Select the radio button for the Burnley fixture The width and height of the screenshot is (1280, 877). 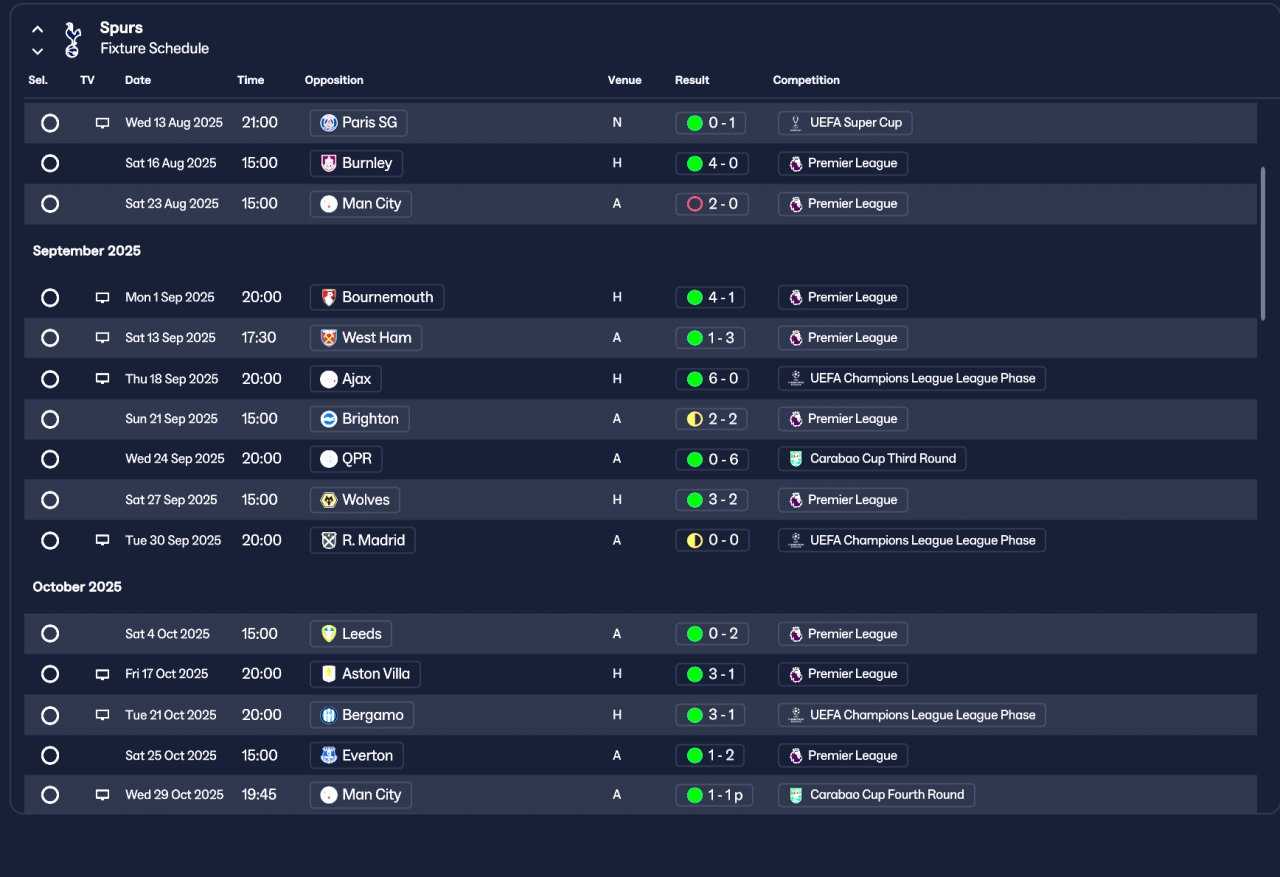click(50, 163)
